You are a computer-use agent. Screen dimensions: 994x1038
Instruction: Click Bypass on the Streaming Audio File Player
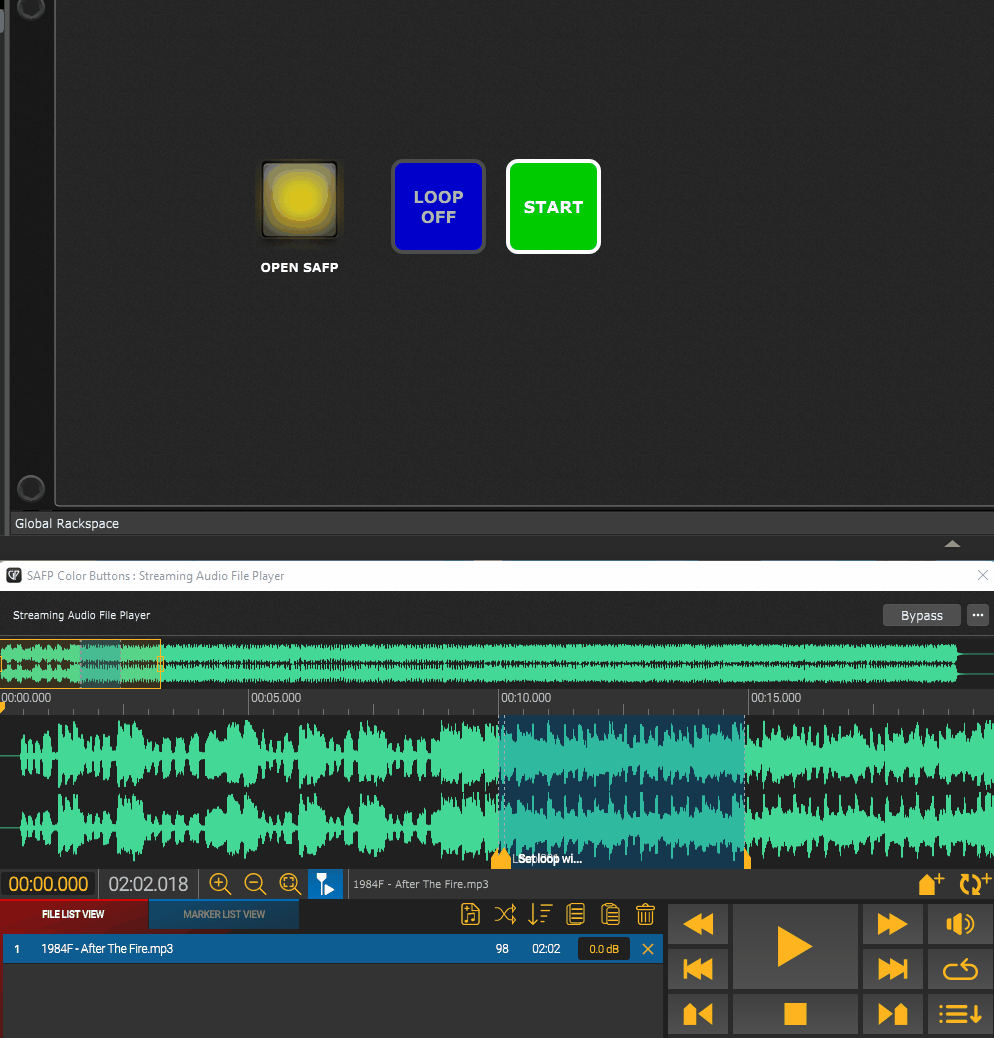point(921,615)
